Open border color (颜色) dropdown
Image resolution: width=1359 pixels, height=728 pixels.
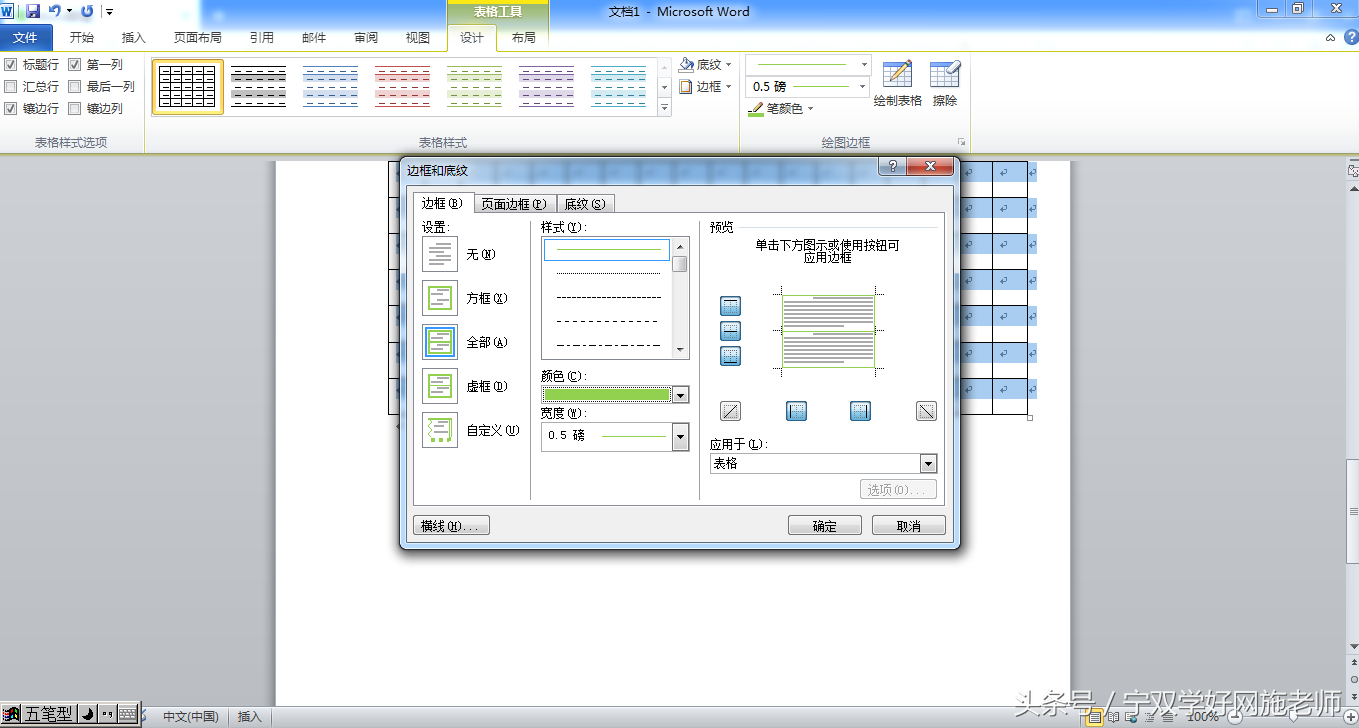[681, 395]
